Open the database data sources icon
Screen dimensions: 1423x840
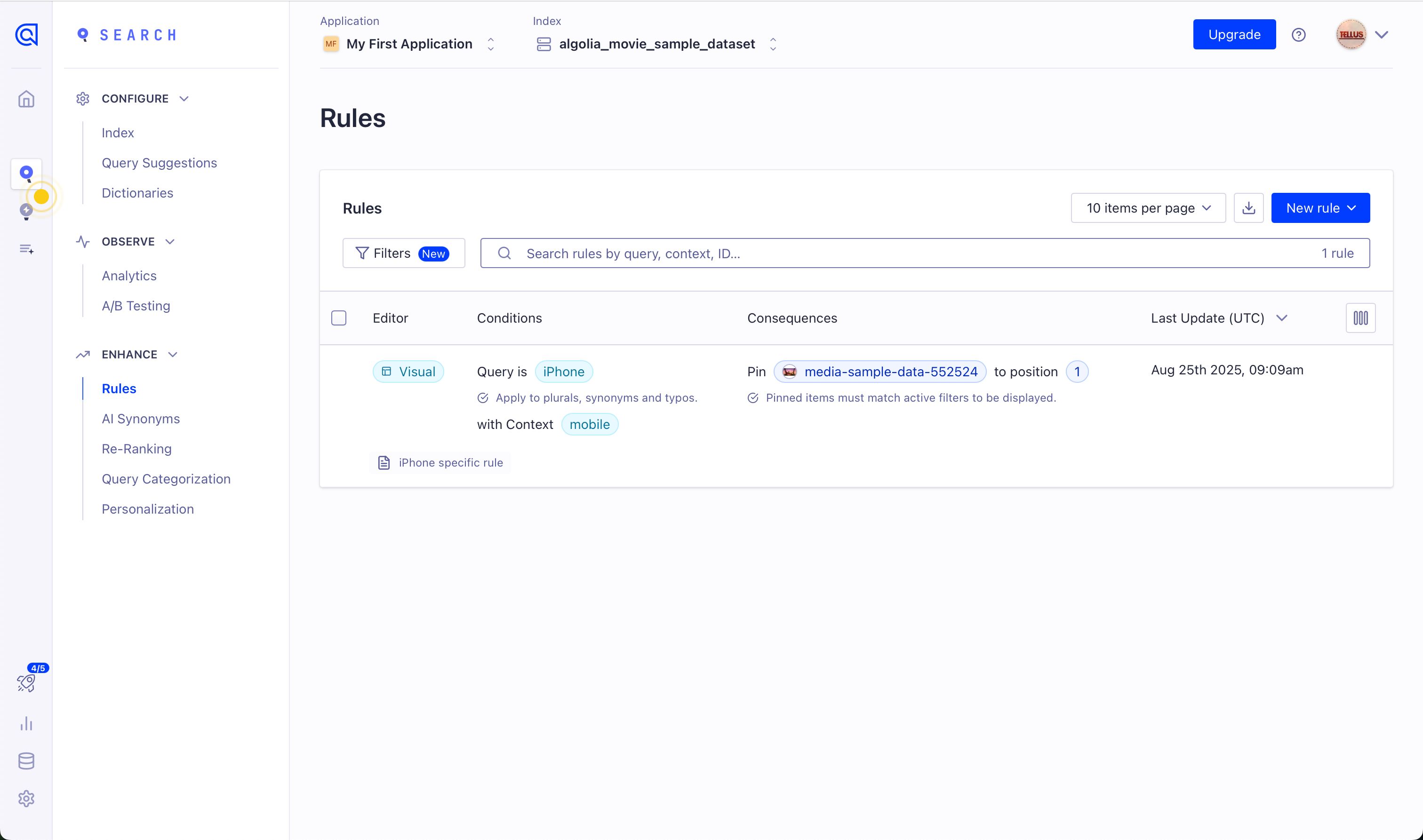click(x=26, y=761)
